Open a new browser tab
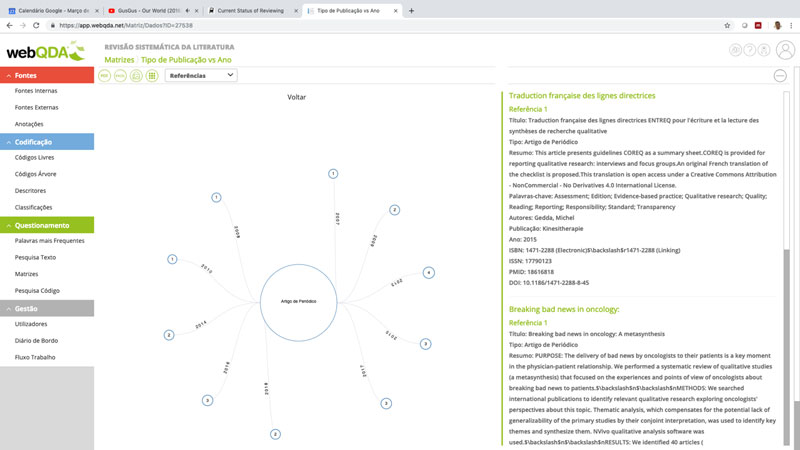This screenshot has height=450, width=800. point(411,11)
